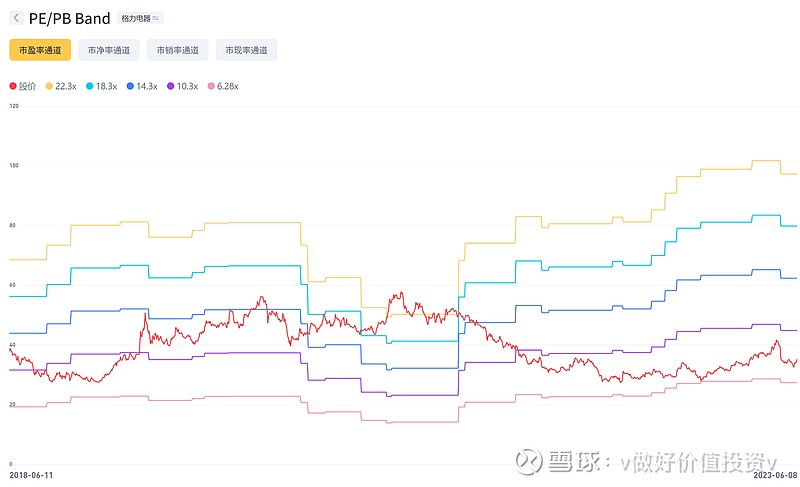
Task: Toggle the 14.3x blue band legend
Action: pyautogui.click(x=142, y=86)
